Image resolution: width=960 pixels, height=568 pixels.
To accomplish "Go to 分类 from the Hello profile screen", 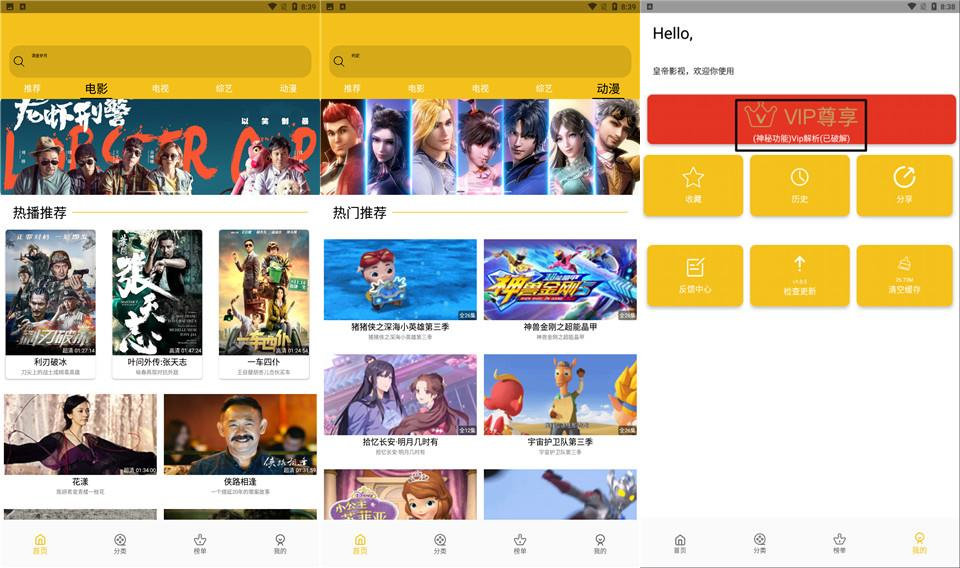I will pyautogui.click(x=759, y=544).
